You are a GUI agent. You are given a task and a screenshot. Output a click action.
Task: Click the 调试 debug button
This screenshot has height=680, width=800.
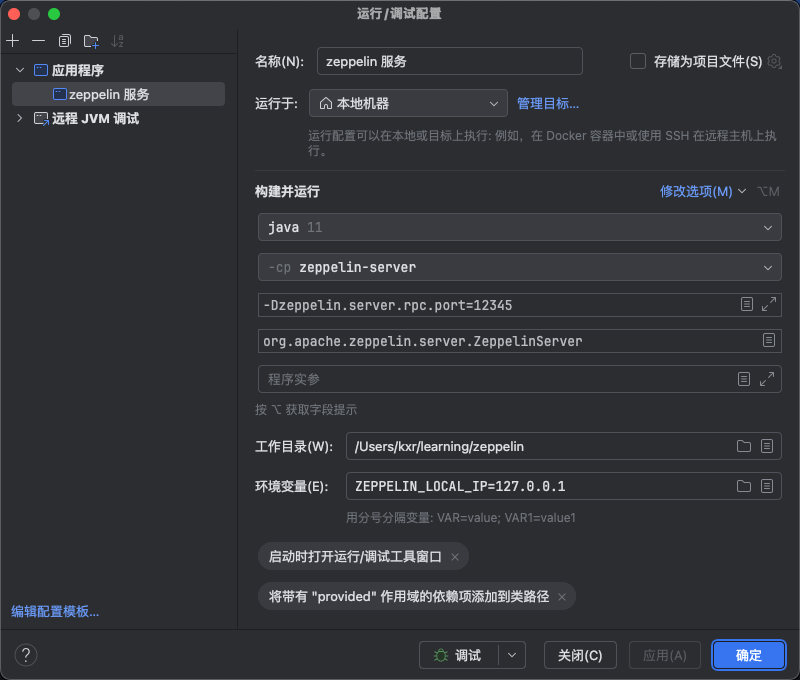point(458,655)
